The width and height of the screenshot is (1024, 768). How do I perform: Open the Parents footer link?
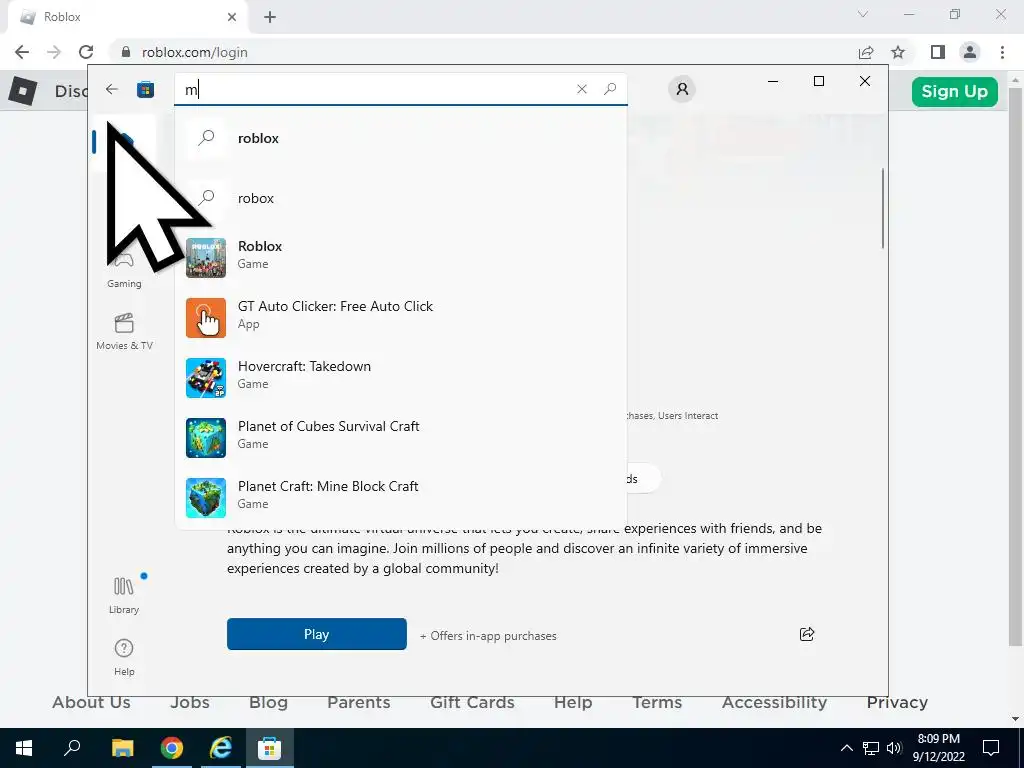[359, 702]
